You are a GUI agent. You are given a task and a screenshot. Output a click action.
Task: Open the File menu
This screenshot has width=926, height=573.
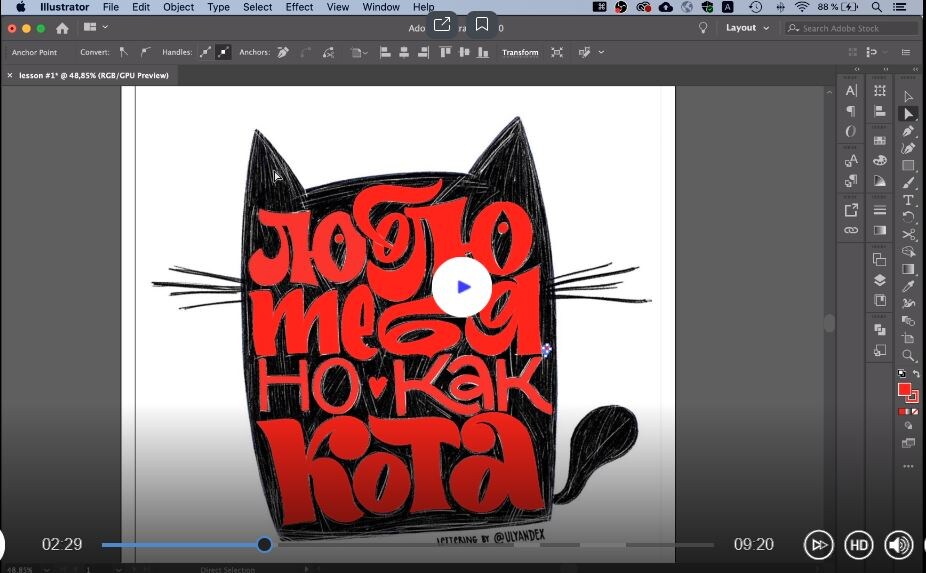[x=110, y=7]
